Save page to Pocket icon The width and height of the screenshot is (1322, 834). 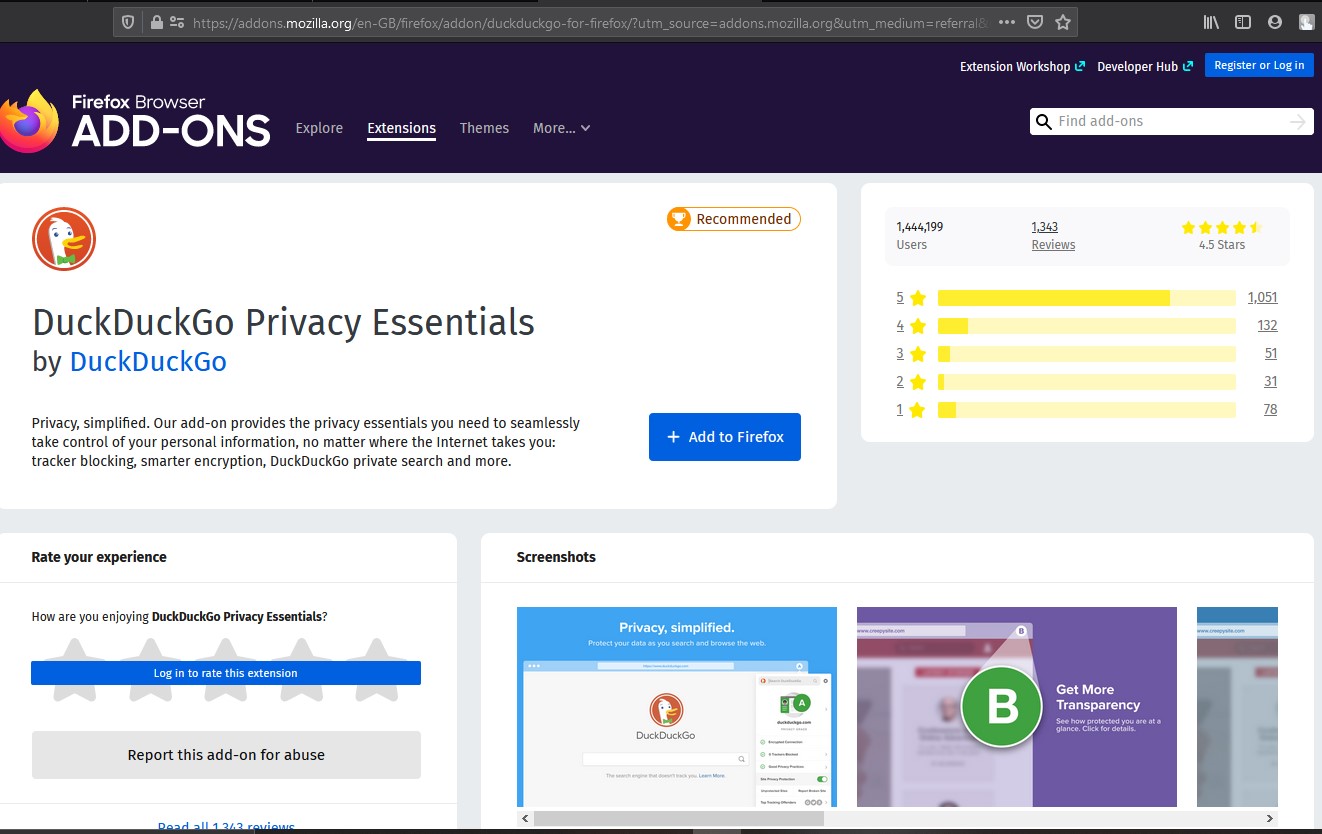[x=1035, y=22]
